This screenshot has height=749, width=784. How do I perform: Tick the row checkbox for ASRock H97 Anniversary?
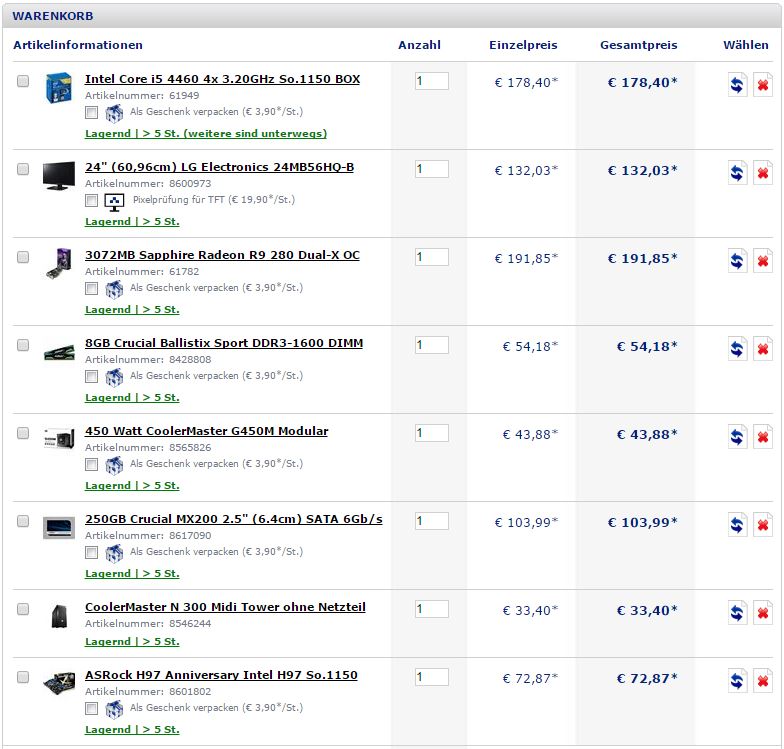[23, 677]
